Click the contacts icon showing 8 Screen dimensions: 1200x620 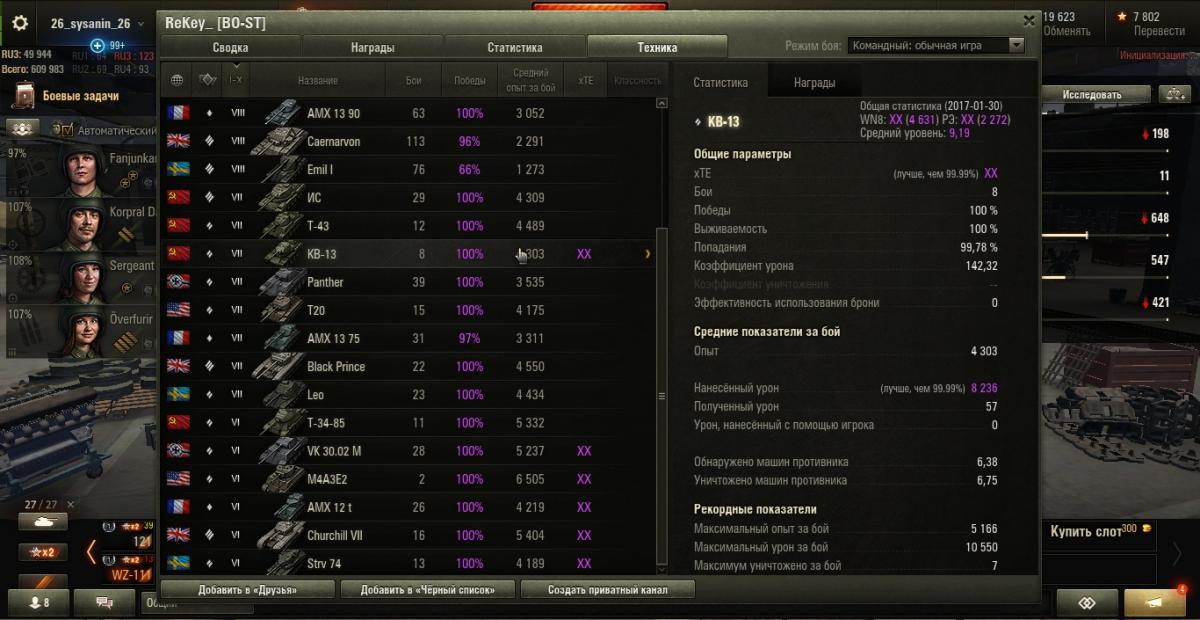tap(40, 602)
